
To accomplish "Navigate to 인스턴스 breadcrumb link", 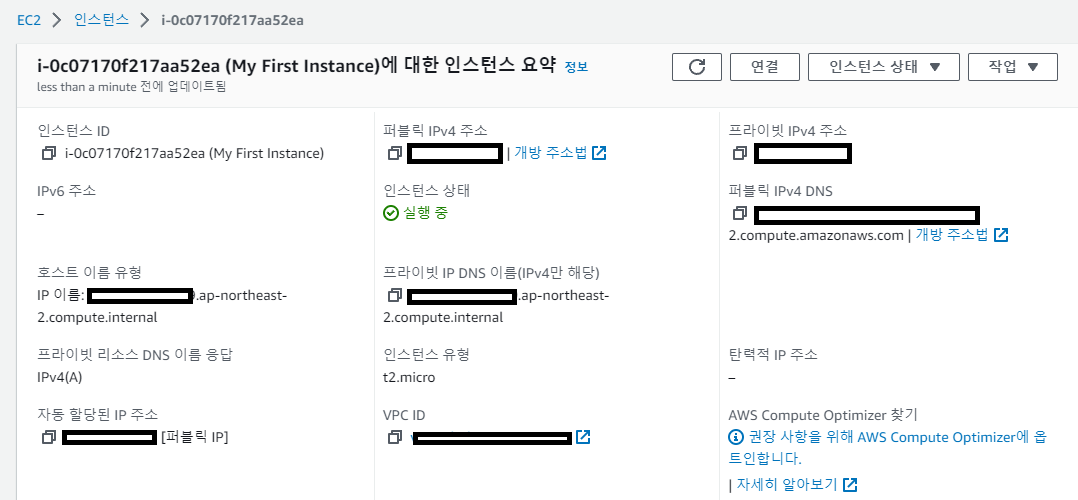I will point(101,20).
